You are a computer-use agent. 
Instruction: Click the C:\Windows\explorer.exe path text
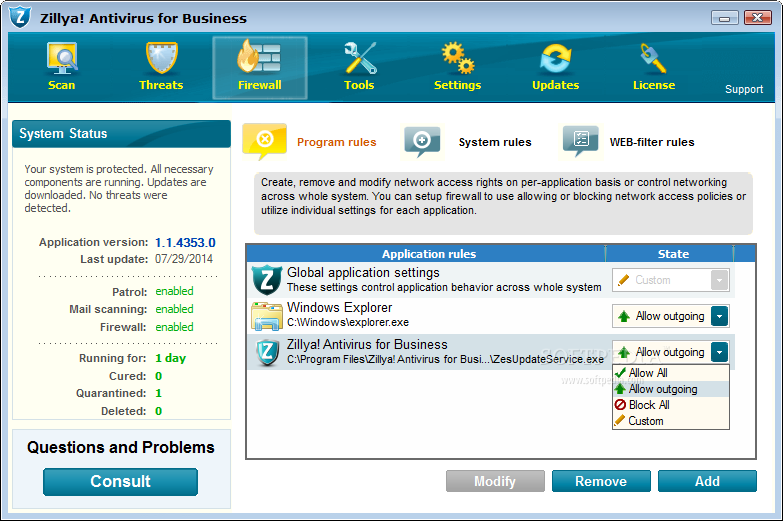[348, 323]
